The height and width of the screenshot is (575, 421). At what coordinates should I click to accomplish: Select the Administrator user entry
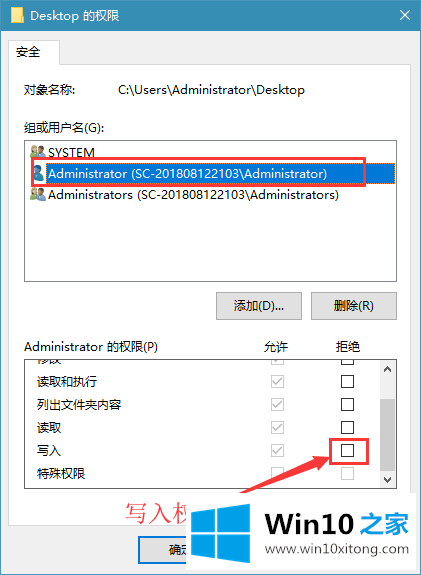187,173
